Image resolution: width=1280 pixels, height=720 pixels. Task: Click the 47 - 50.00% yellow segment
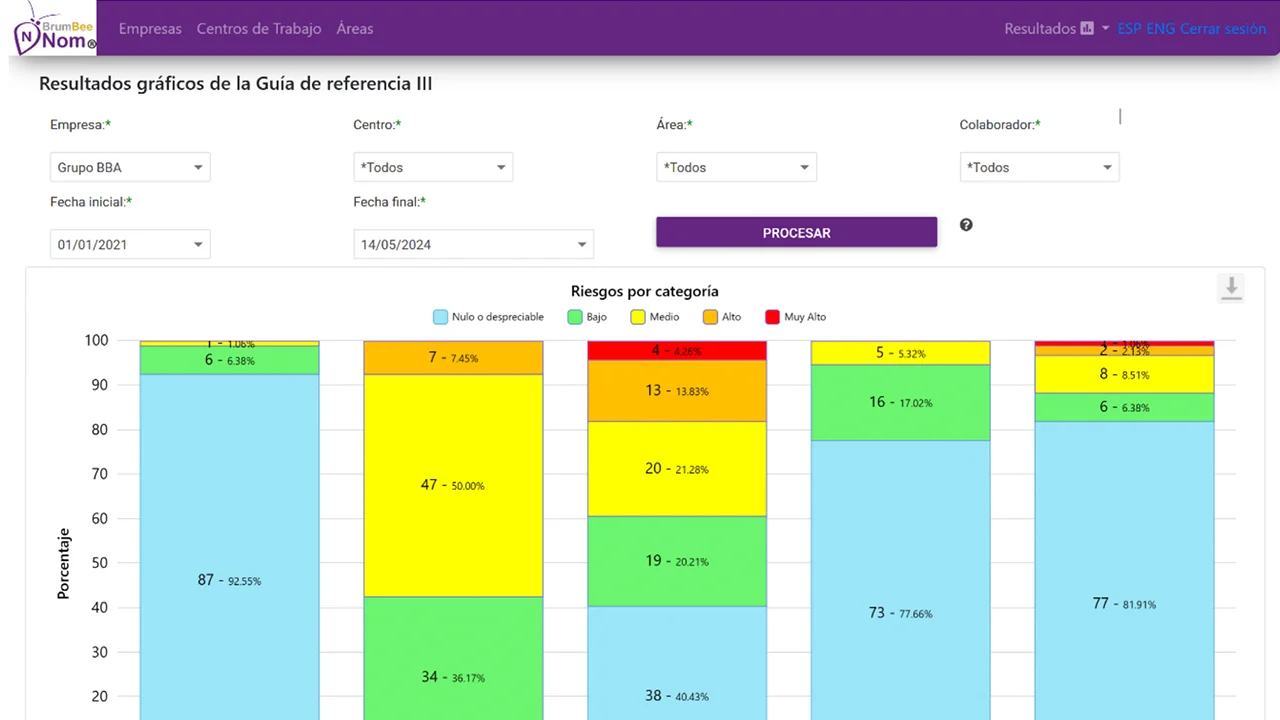click(x=453, y=485)
